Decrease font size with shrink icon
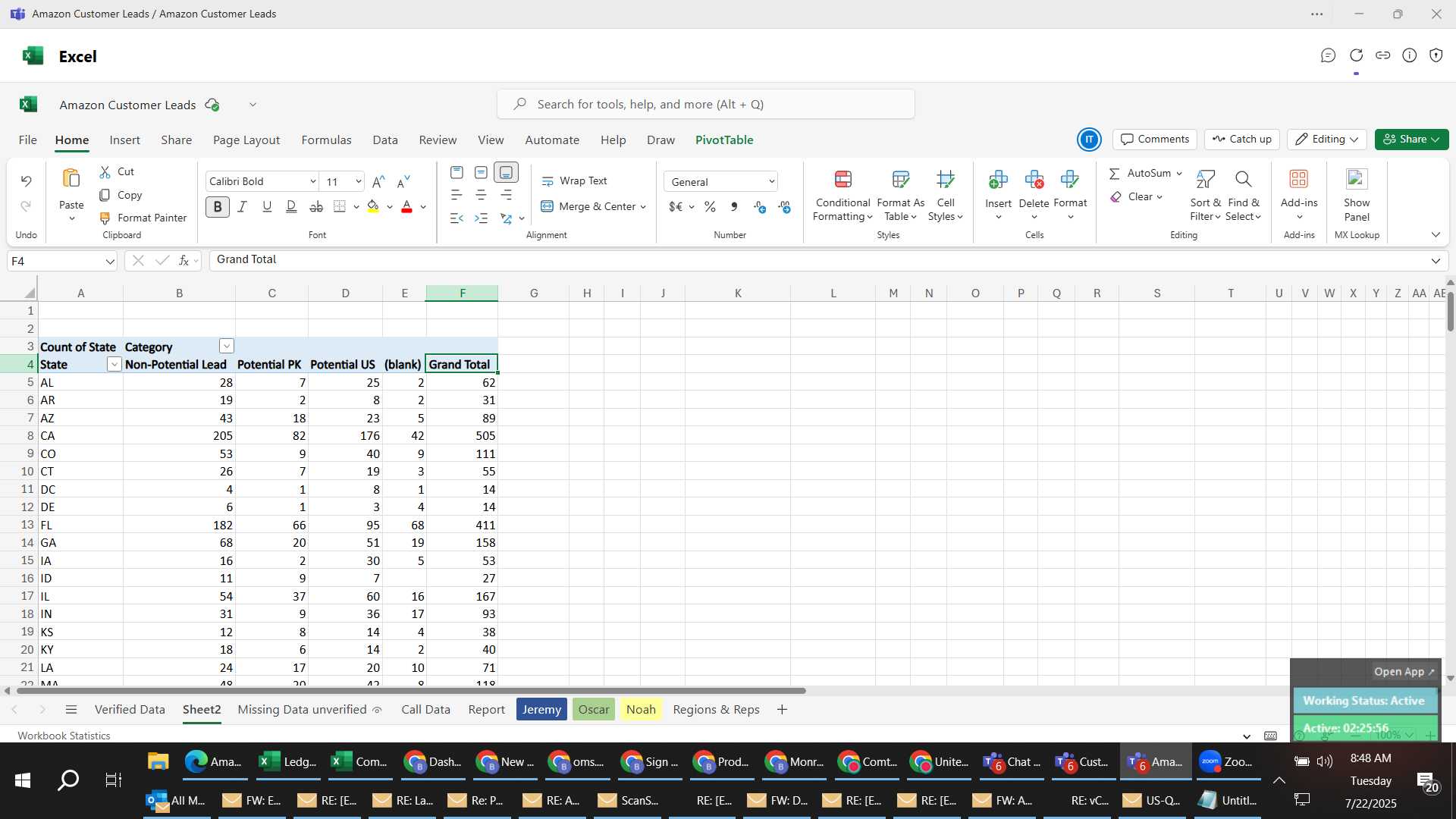The image size is (1456, 819). 403,181
